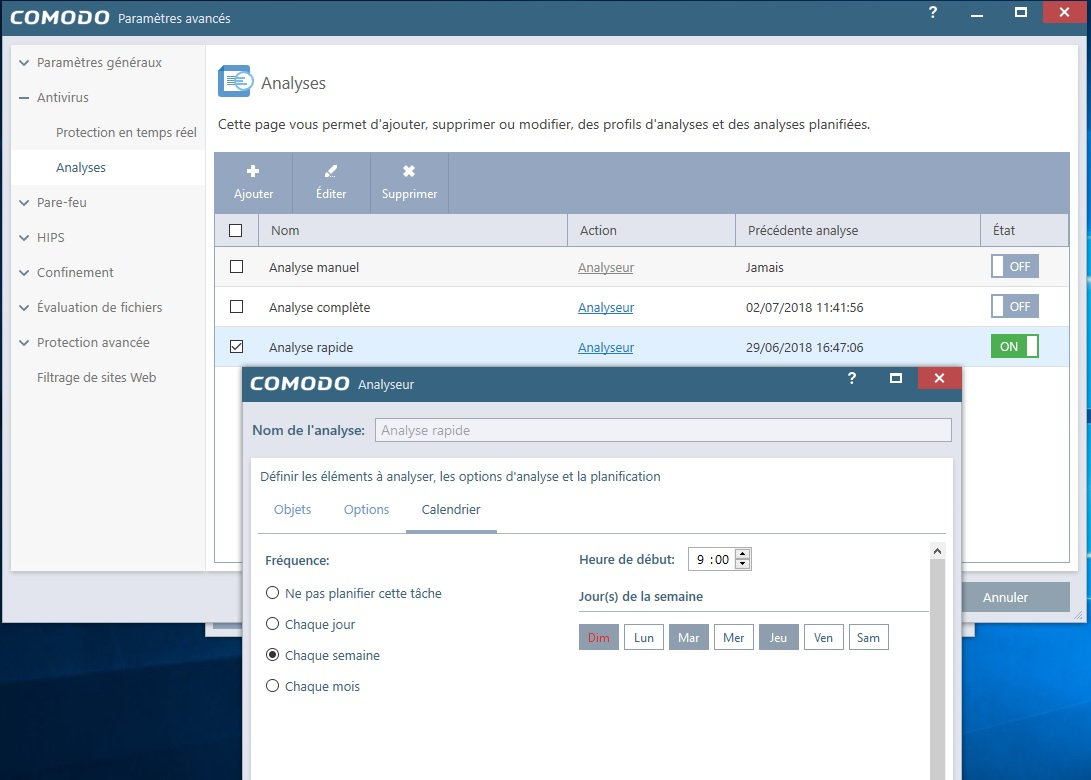Open Protection en temps réel page
Image resolution: width=1091 pixels, height=780 pixels.
tap(126, 132)
